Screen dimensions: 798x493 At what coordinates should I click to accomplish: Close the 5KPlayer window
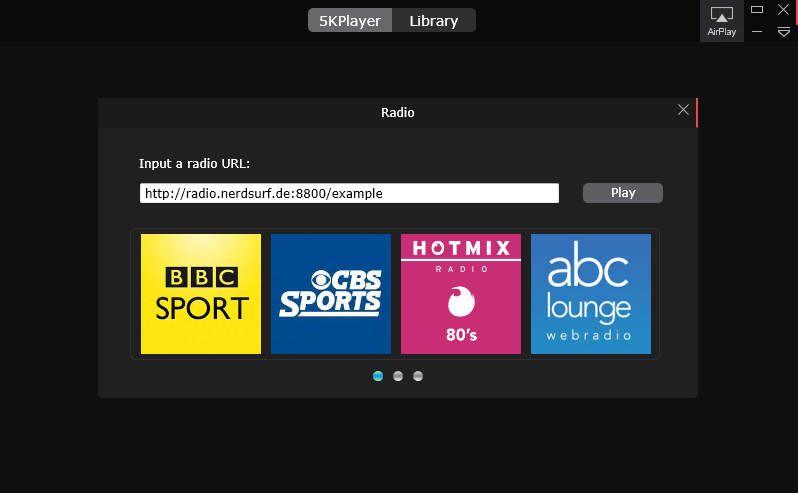point(783,10)
